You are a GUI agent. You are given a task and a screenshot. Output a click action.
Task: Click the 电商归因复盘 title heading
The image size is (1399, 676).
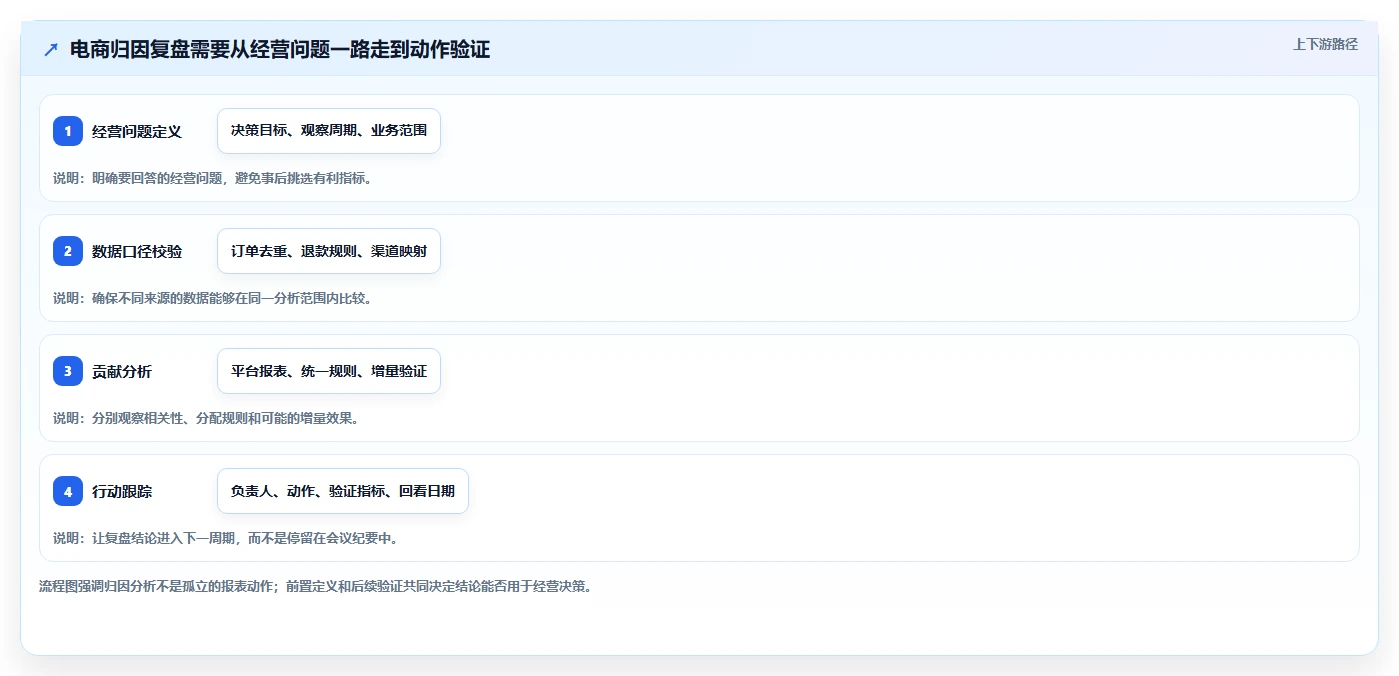click(x=280, y=49)
